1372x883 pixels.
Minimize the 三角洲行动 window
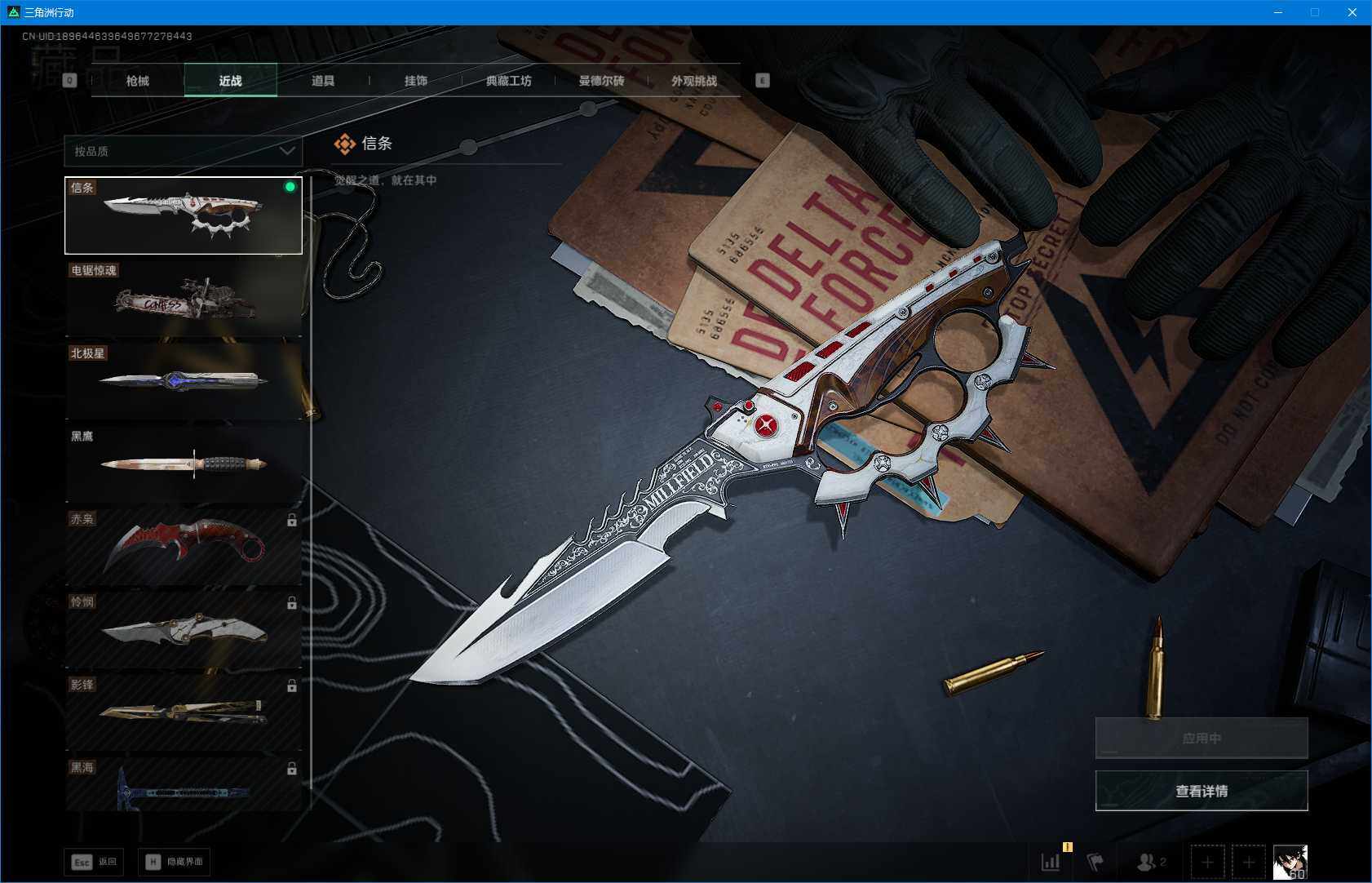click(x=1278, y=12)
